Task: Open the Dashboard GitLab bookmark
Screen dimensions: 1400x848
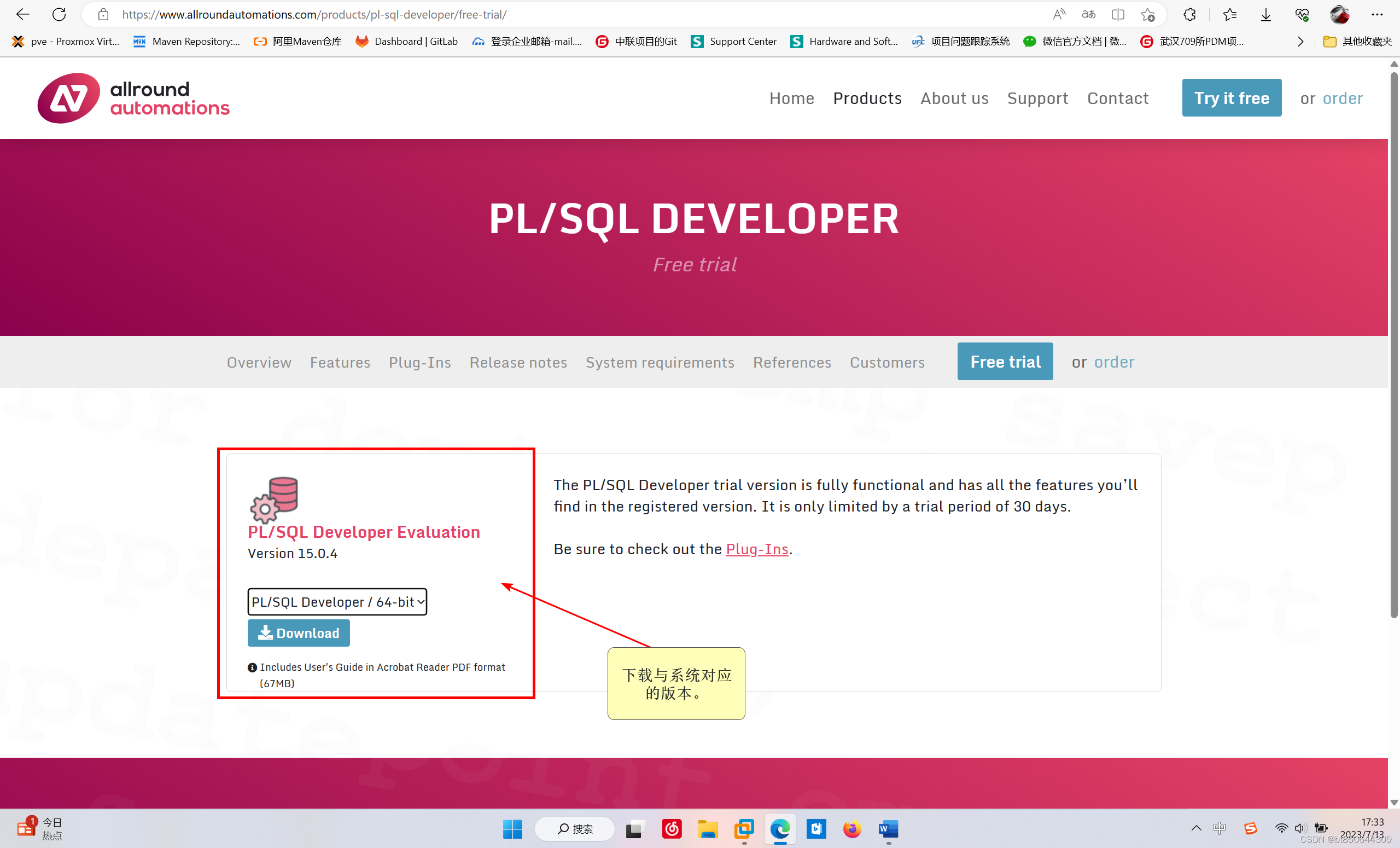Action: pos(407,41)
